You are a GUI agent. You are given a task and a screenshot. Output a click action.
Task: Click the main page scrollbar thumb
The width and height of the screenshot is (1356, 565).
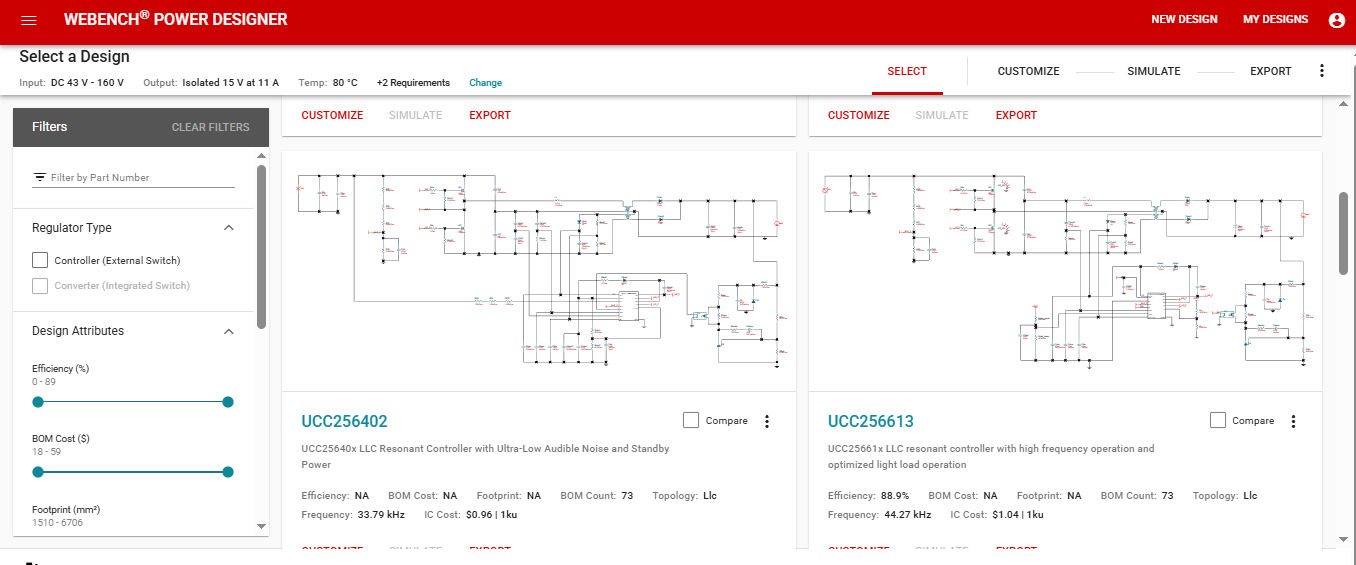pyautogui.click(x=1344, y=233)
